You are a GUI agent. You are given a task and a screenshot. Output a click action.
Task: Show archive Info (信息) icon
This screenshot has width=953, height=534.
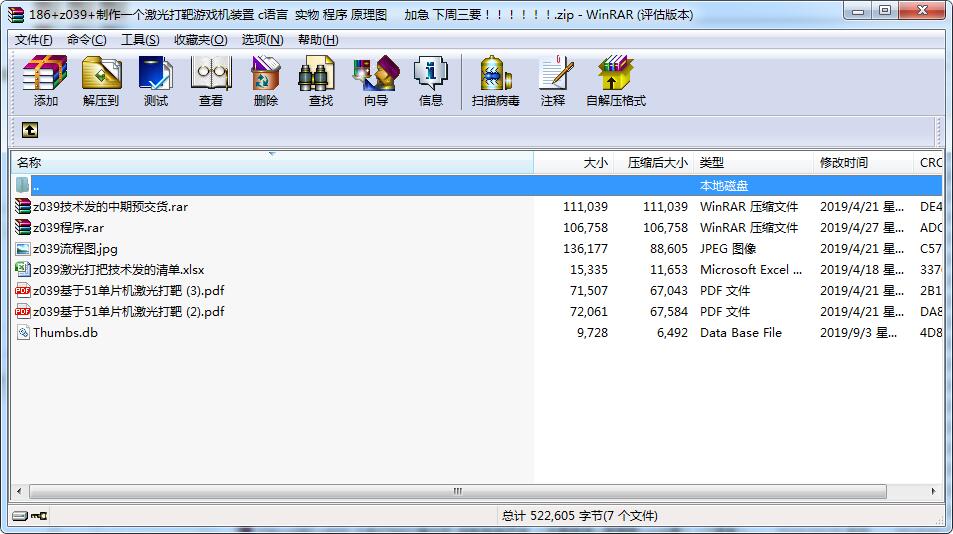click(430, 81)
